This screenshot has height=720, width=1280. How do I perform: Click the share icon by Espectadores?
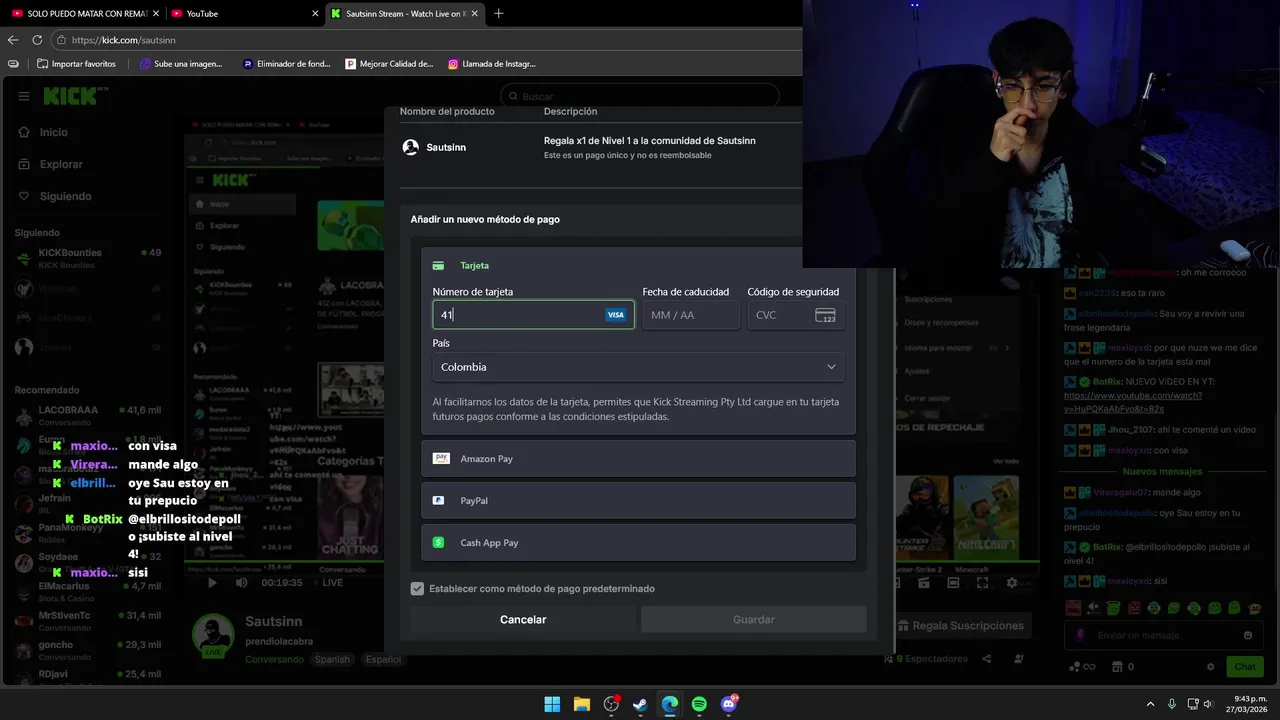[987, 659]
